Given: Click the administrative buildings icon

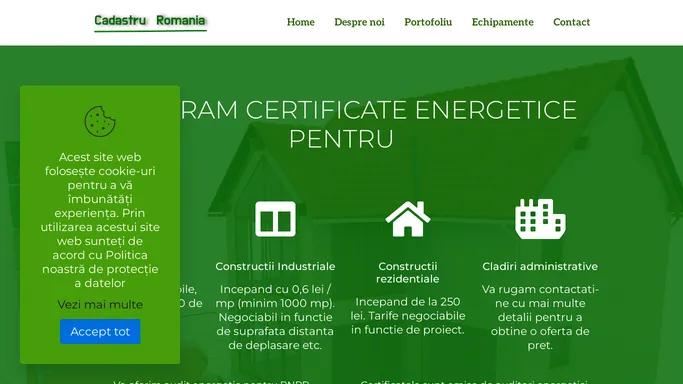Looking at the screenshot, I should 540,219.
